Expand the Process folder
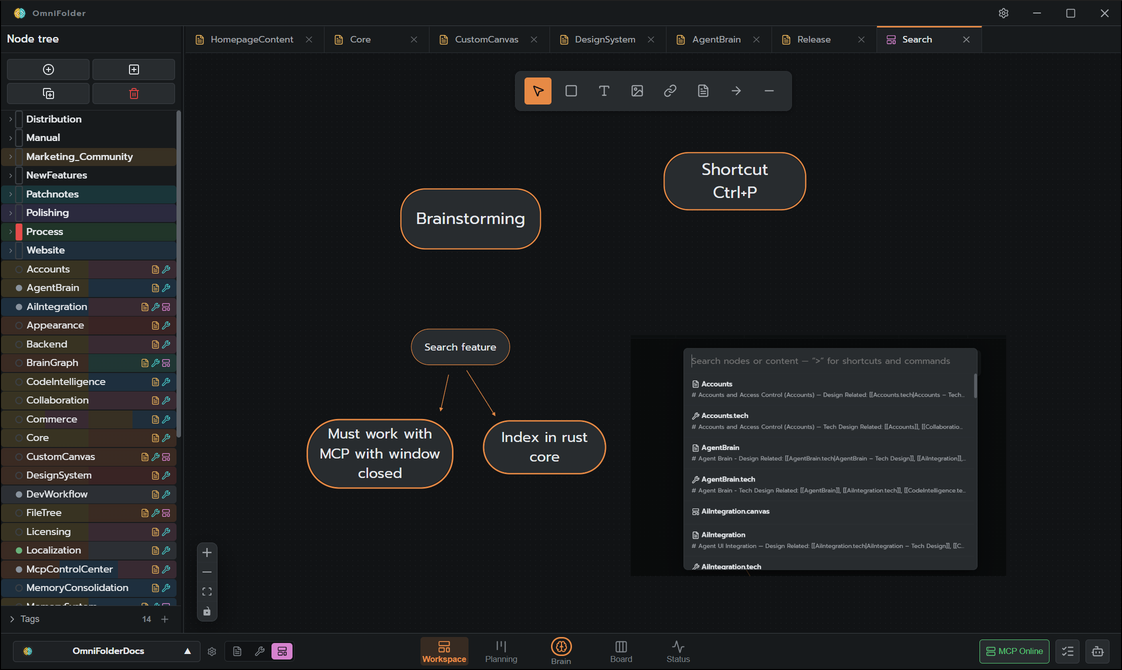The height and width of the screenshot is (670, 1122). pos(10,232)
